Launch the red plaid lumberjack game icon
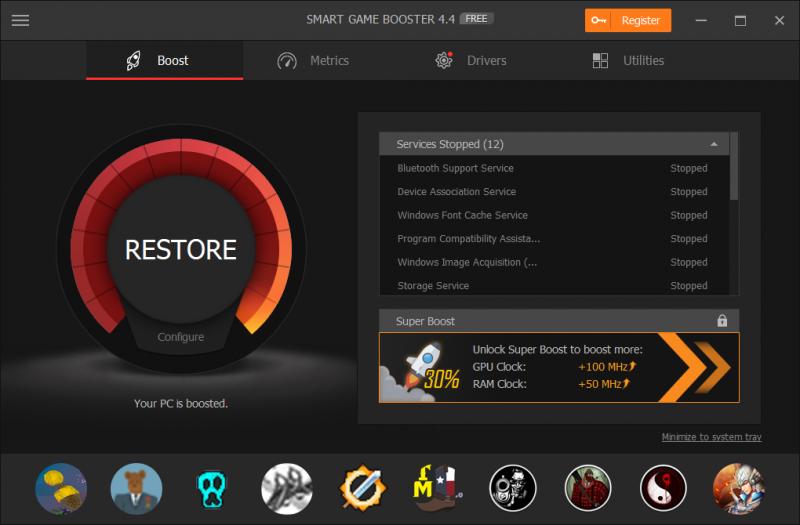 588,488
